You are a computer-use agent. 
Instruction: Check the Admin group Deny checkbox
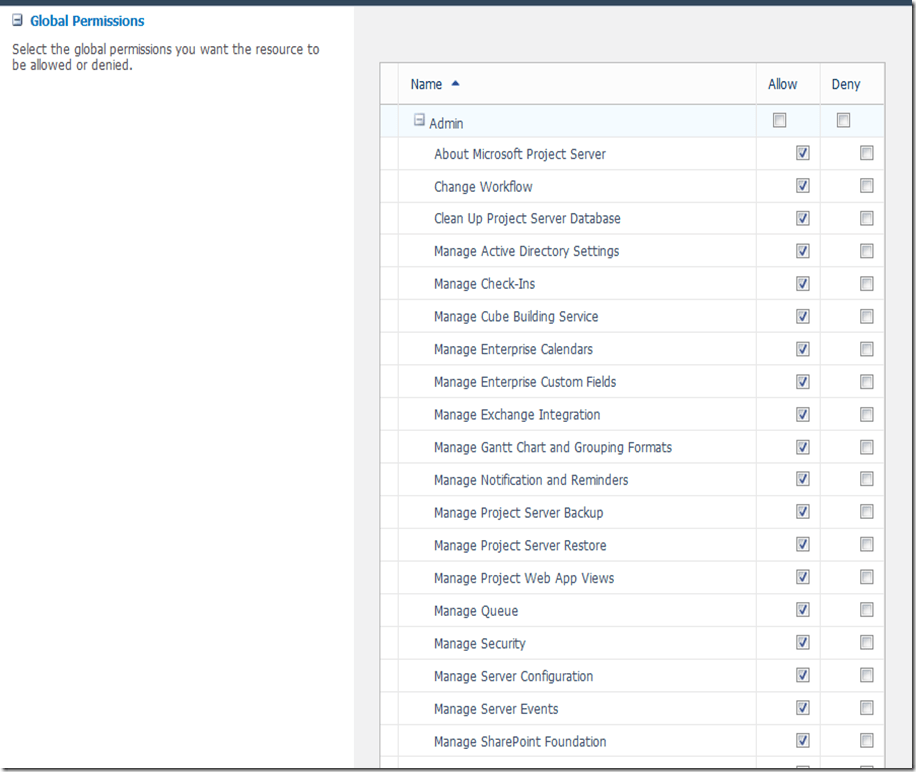pyautogui.click(x=844, y=121)
